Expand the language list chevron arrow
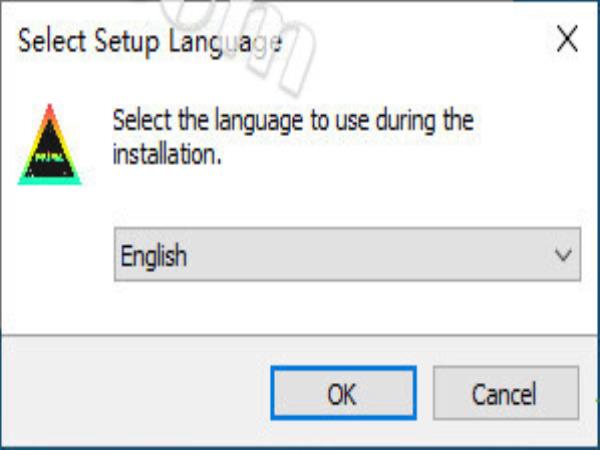Image resolution: width=600 pixels, height=450 pixels. pos(563,255)
